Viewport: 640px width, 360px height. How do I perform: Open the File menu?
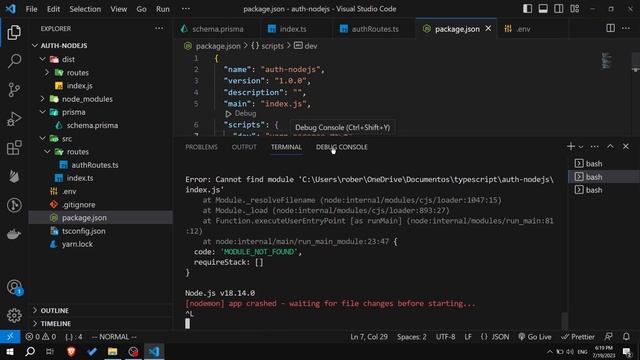(x=31, y=9)
